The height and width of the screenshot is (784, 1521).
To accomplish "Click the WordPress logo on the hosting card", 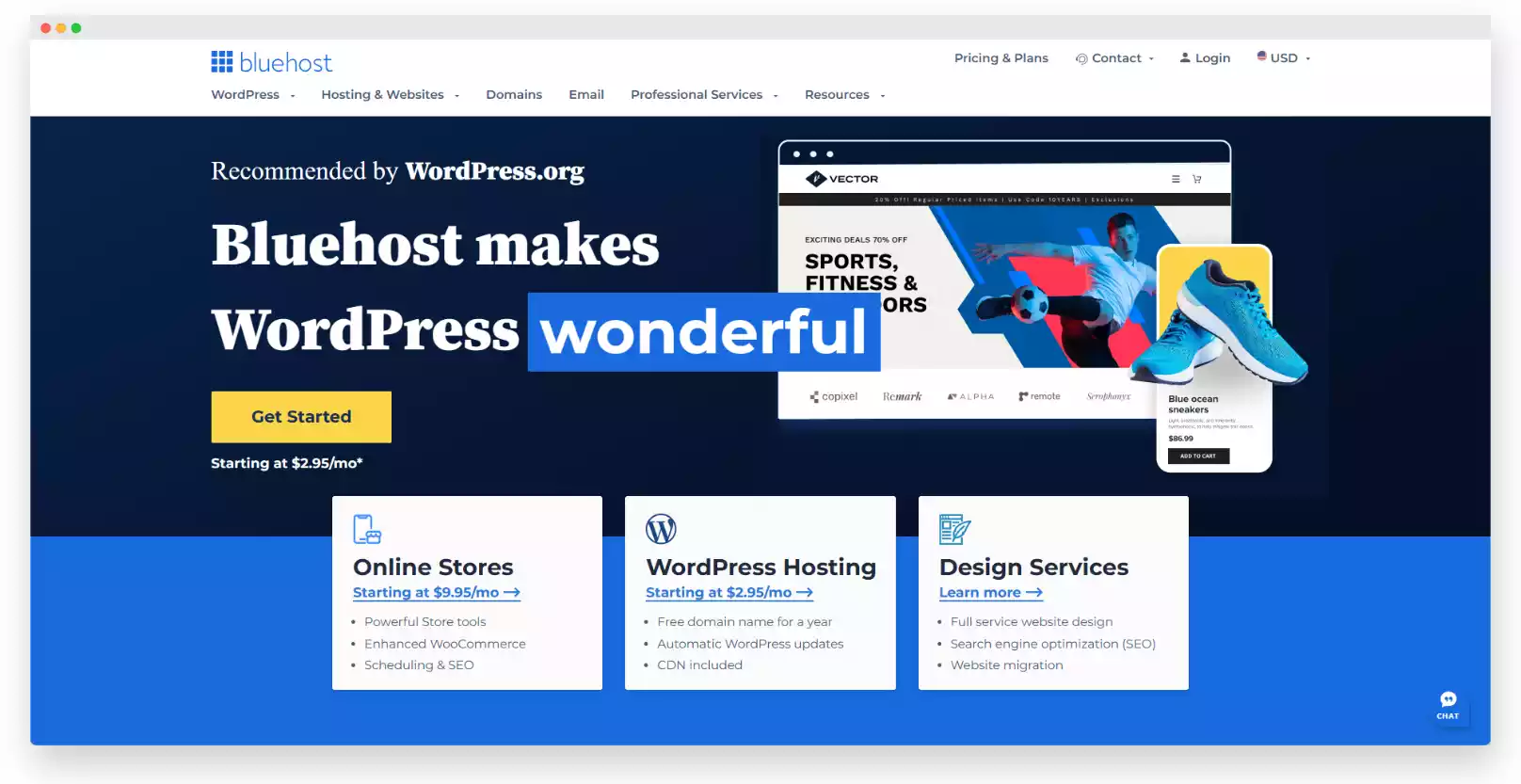I will tap(661, 529).
